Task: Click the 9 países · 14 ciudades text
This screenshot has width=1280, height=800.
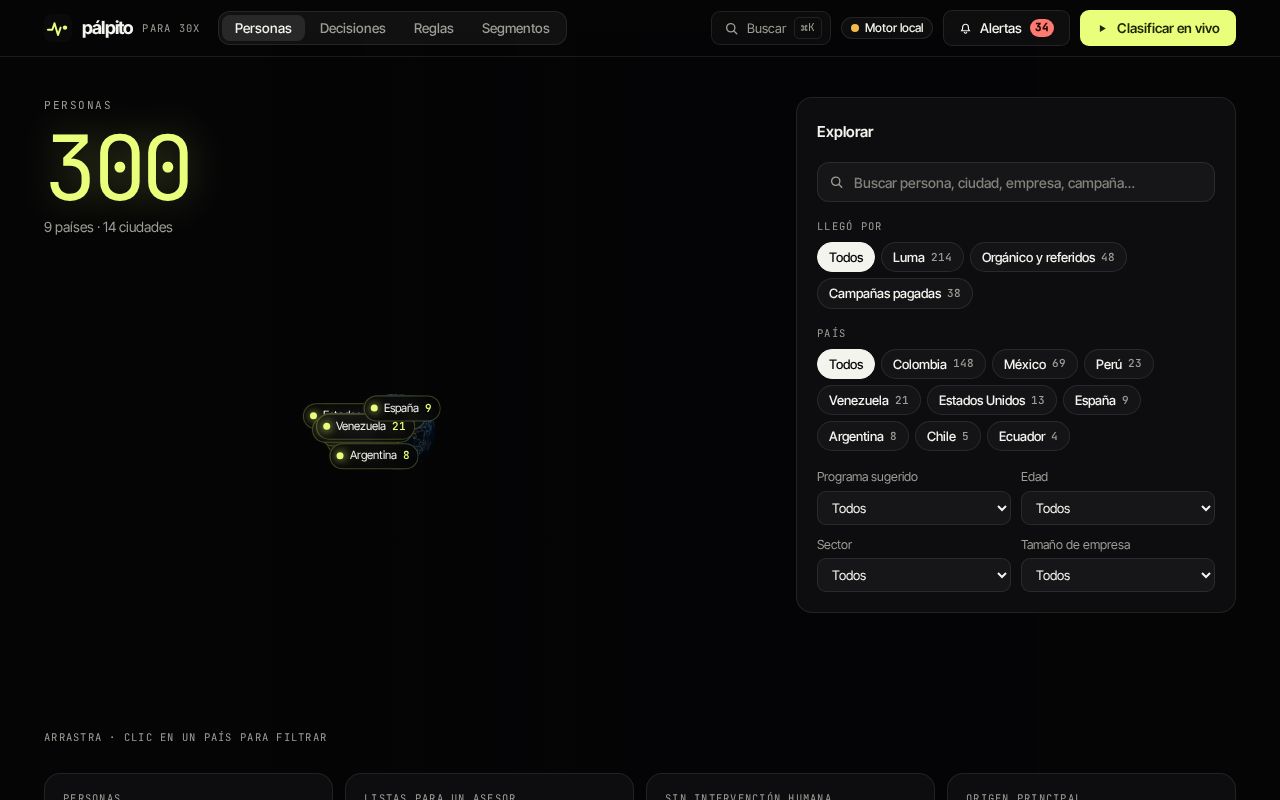Action: tap(108, 227)
